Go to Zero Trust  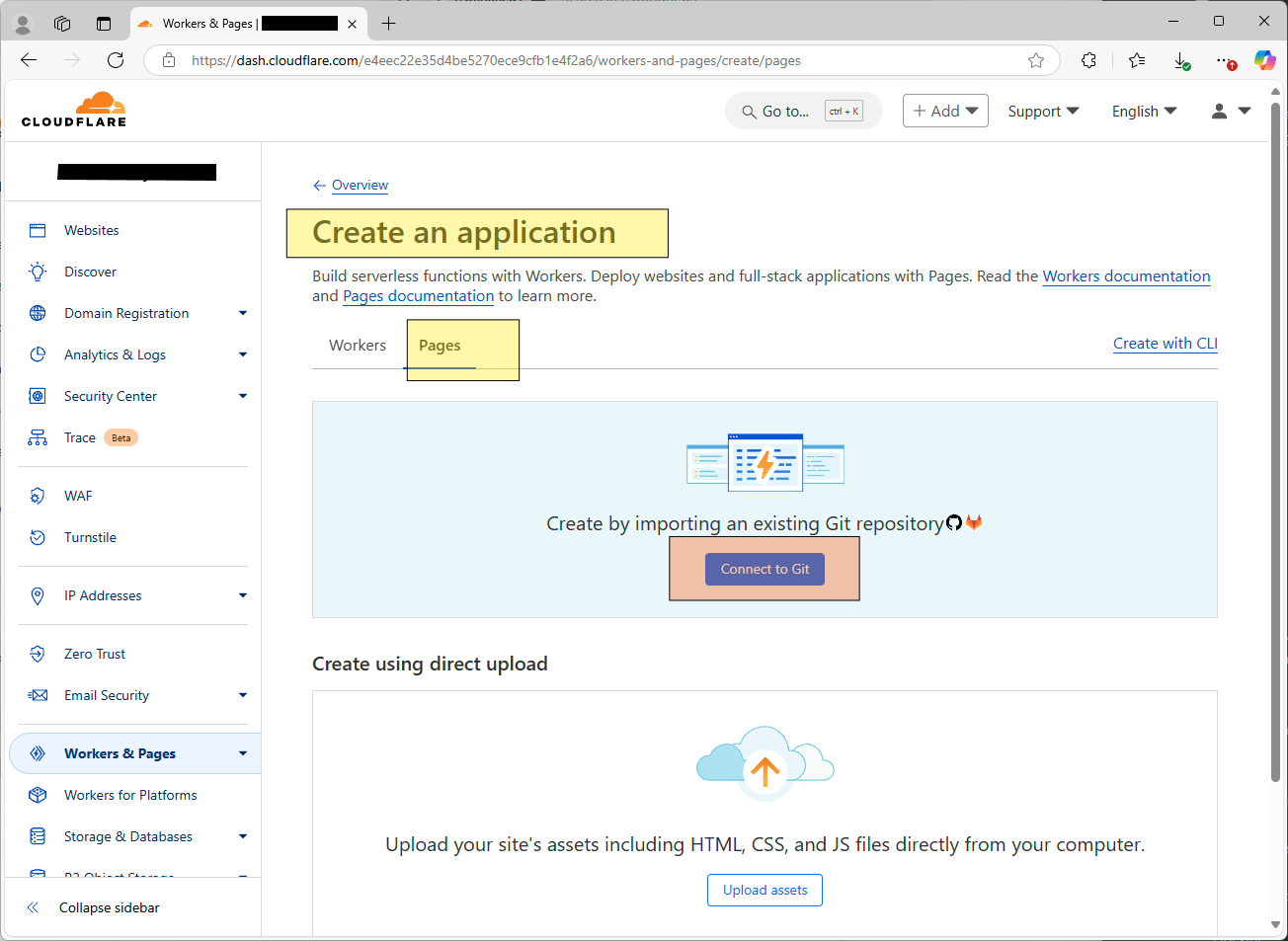pos(95,653)
